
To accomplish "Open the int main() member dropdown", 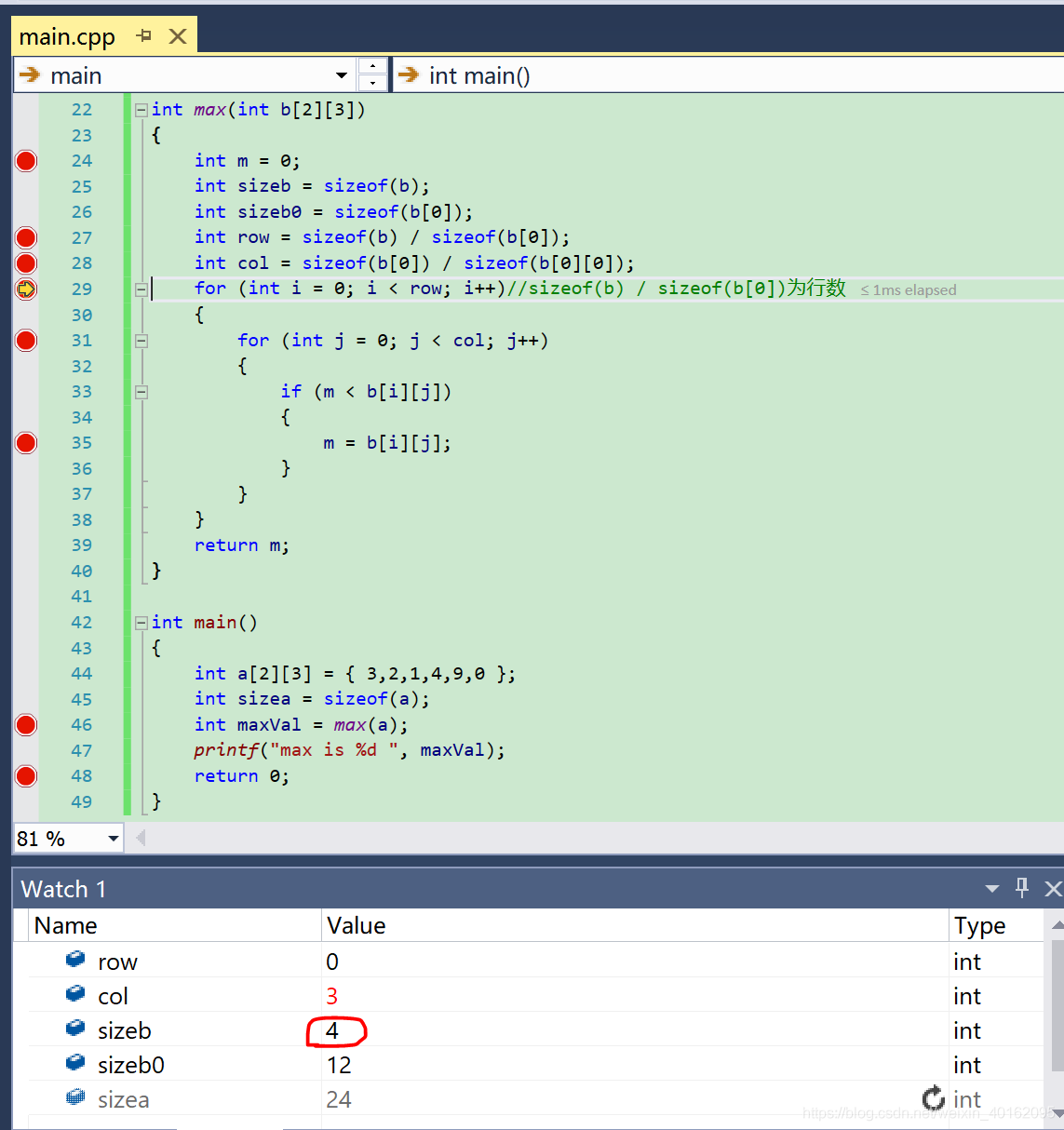I will tap(729, 75).
